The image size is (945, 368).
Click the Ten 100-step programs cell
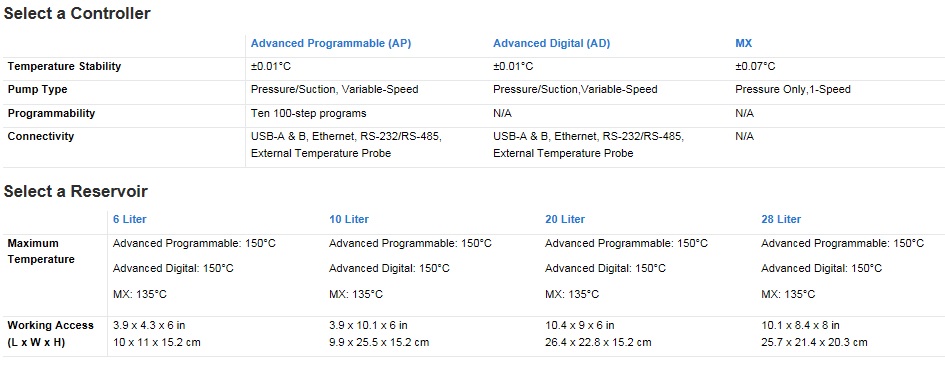[309, 113]
